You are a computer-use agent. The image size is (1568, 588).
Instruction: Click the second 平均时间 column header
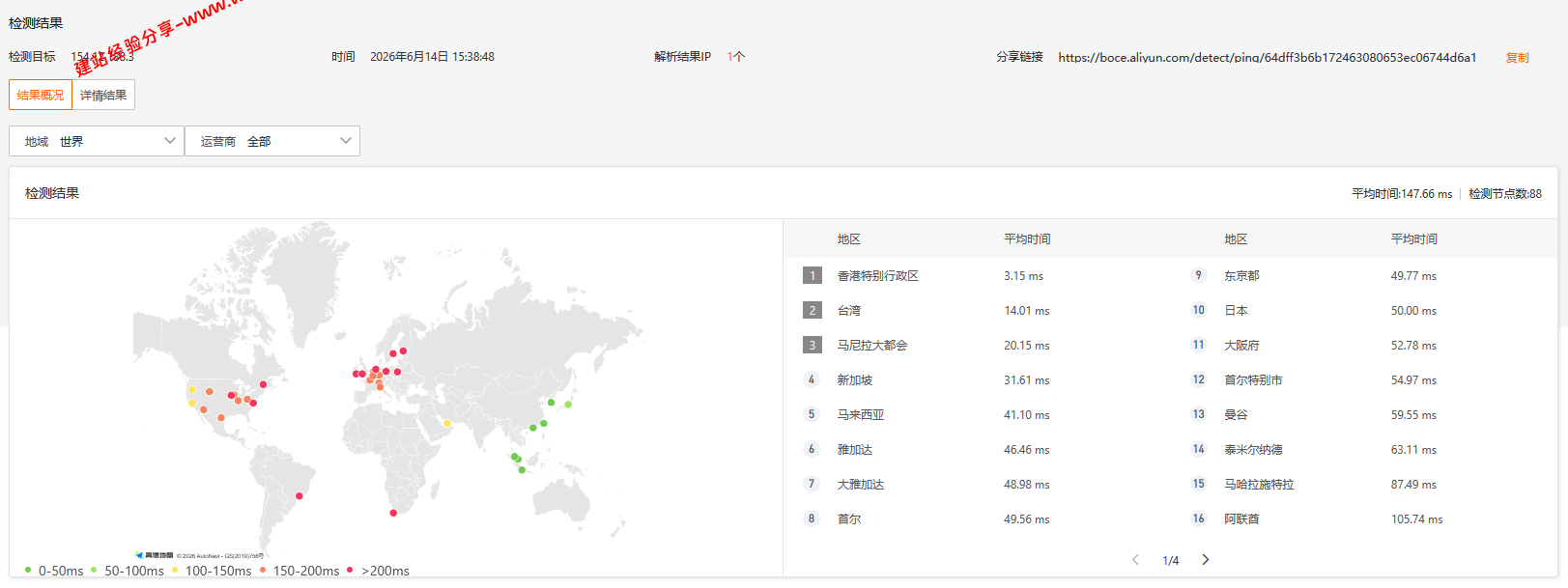pyautogui.click(x=1414, y=238)
